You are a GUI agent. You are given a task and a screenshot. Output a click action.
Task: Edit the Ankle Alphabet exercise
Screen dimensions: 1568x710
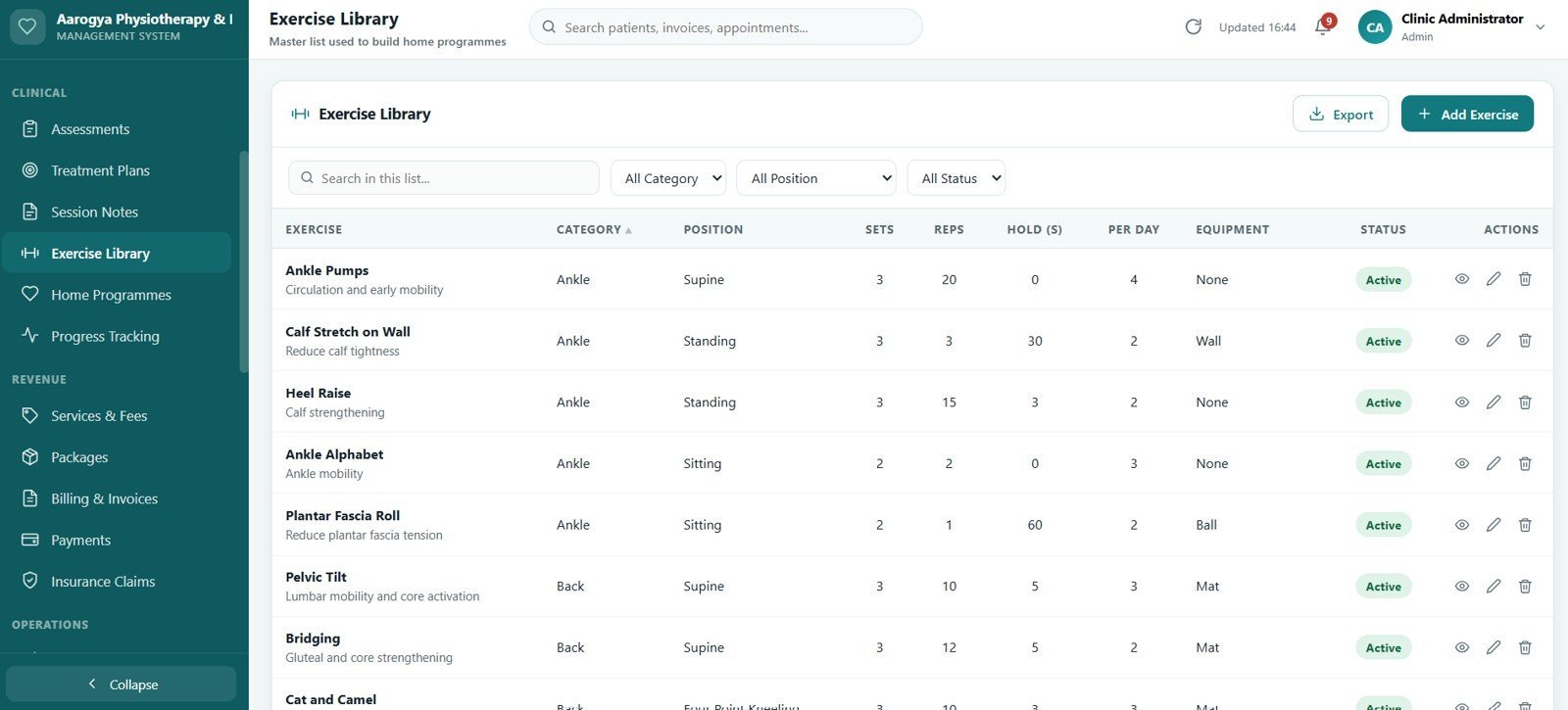coord(1494,463)
